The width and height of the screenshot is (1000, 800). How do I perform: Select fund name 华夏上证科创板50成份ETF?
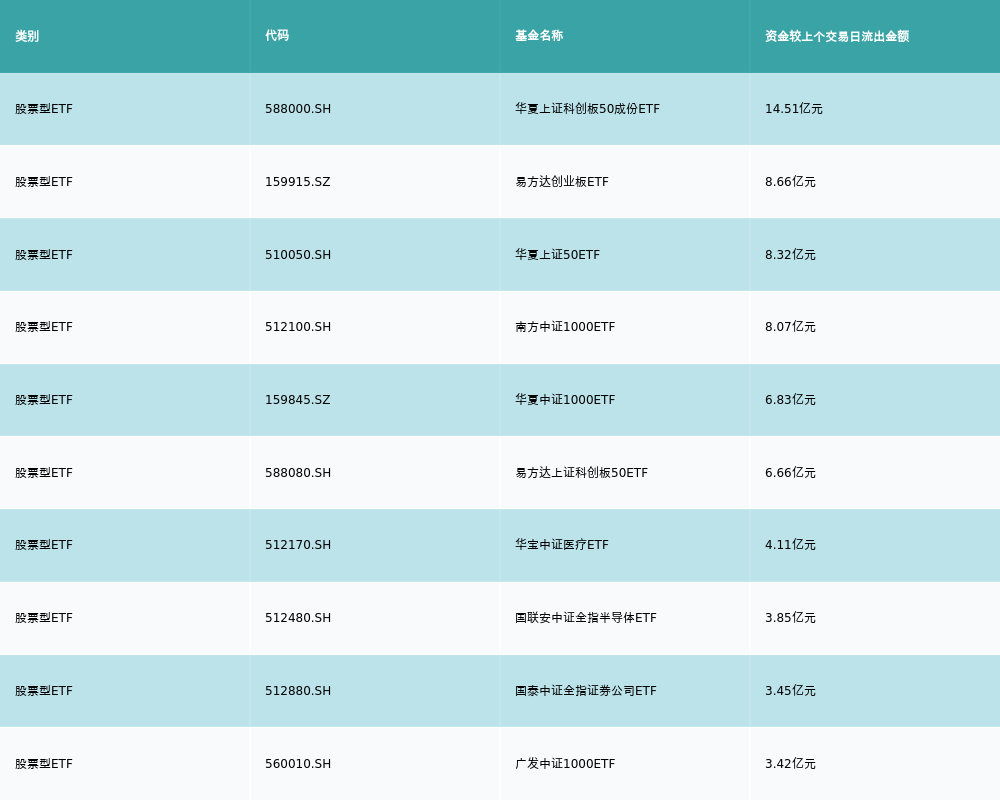[587, 109]
